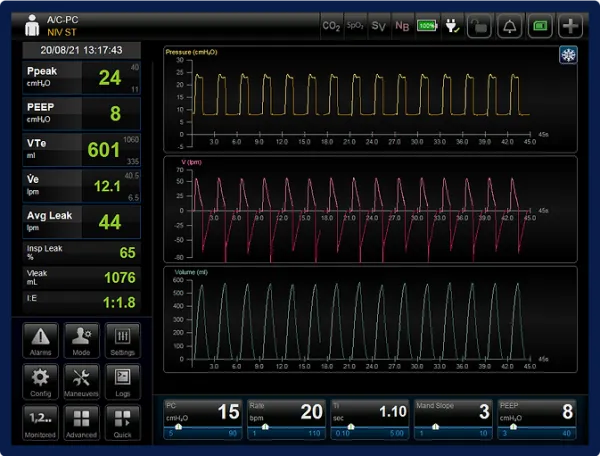Toggle CO2 monitoring indicator
The height and width of the screenshot is (456, 600).
331,25
